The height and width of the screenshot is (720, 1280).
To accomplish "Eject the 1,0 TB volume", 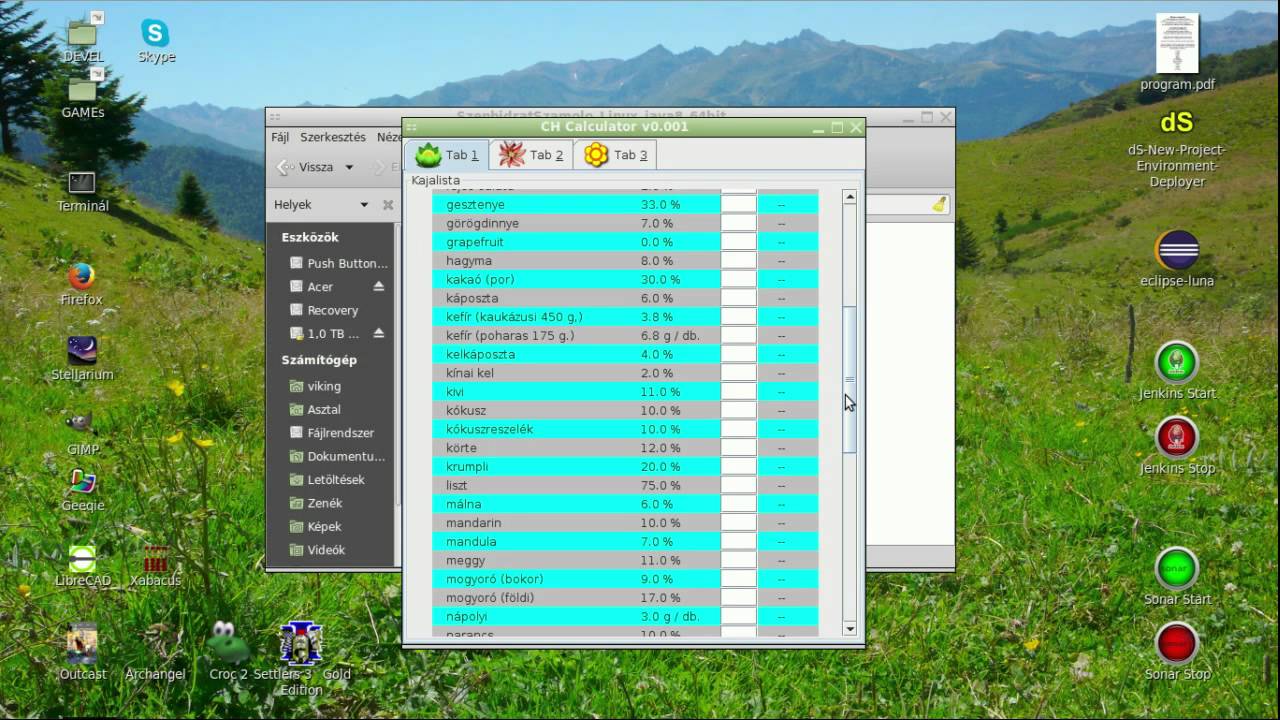I will coord(379,333).
